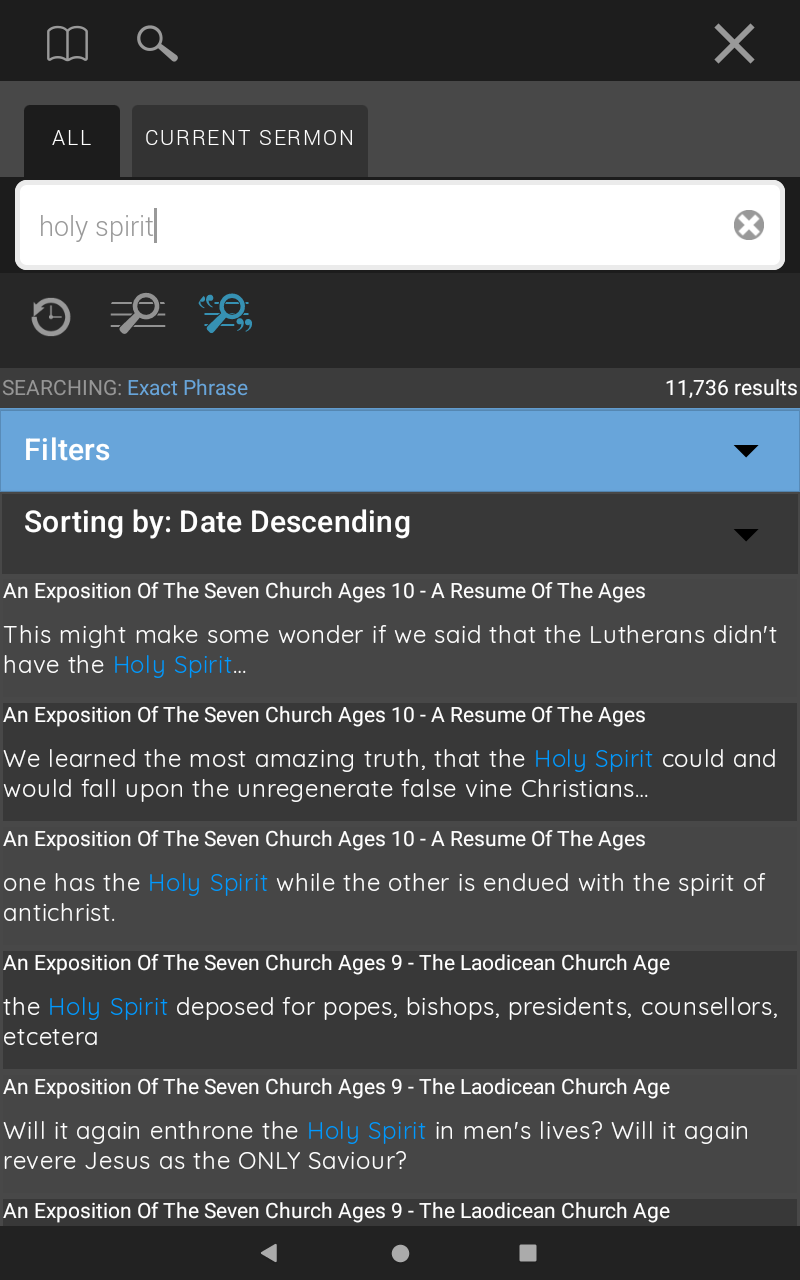The width and height of the screenshot is (800, 1280).
Task: Tap the magnifier search icon in top bar
Action: click(157, 43)
